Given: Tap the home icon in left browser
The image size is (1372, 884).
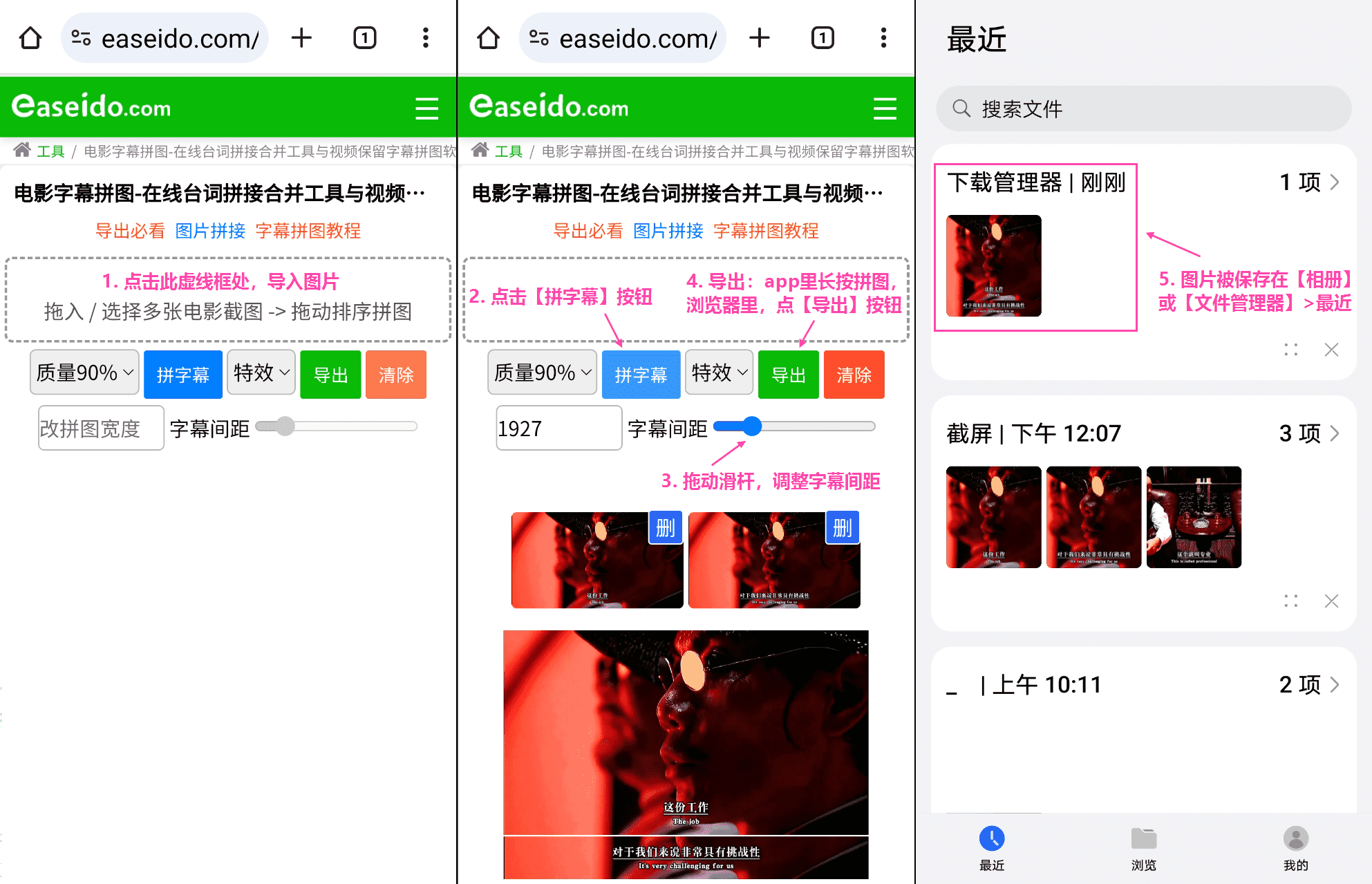Looking at the screenshot, I should coord(30,38).
